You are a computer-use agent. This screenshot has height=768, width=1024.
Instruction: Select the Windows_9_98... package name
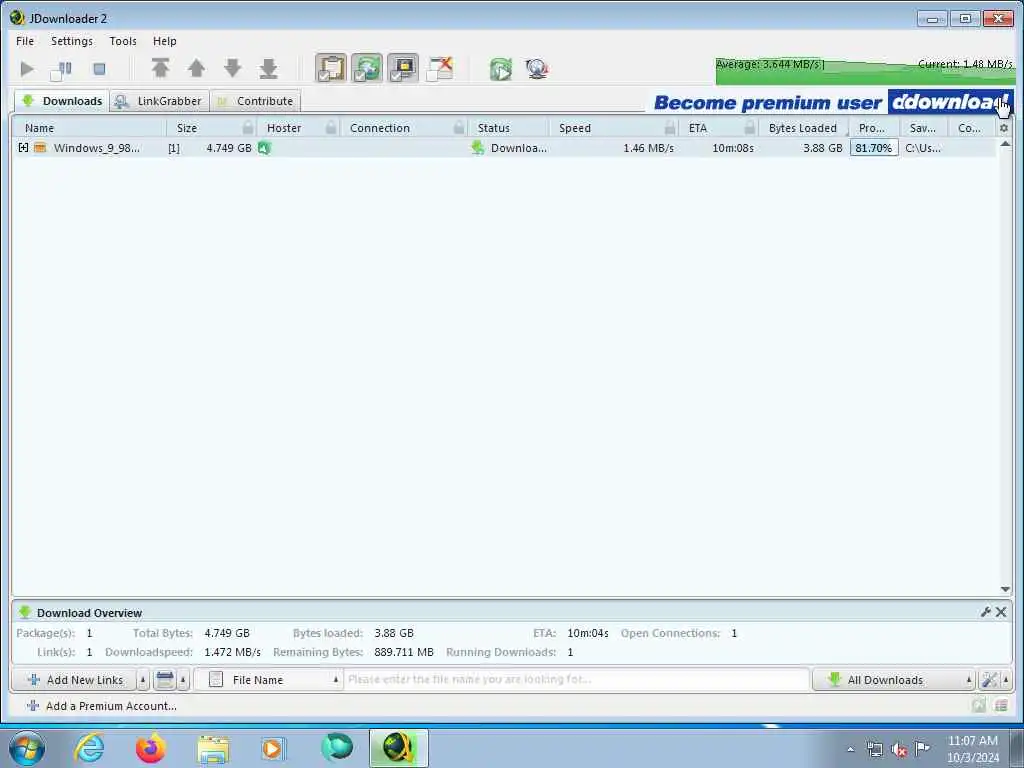click(x=97, y=148)
